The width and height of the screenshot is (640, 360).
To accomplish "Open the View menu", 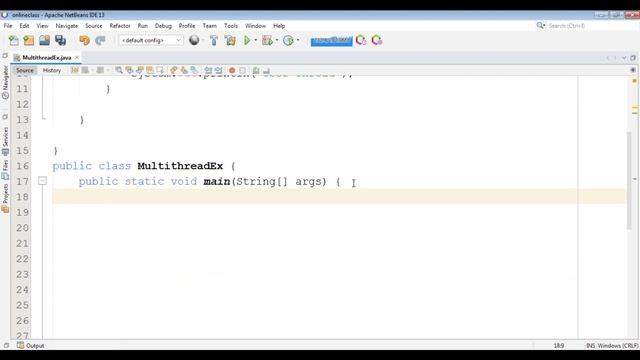I will point(42,26).
